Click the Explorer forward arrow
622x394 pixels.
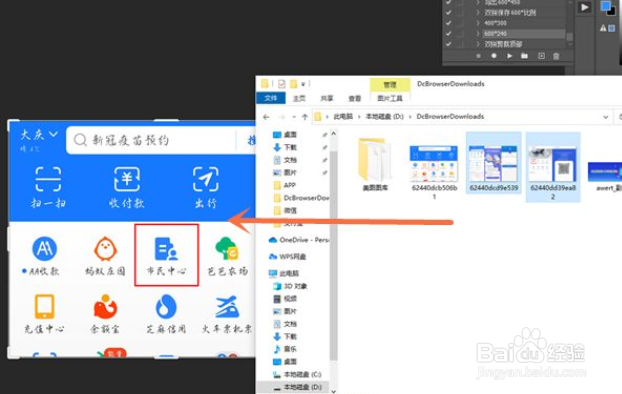tap(281, 117)
